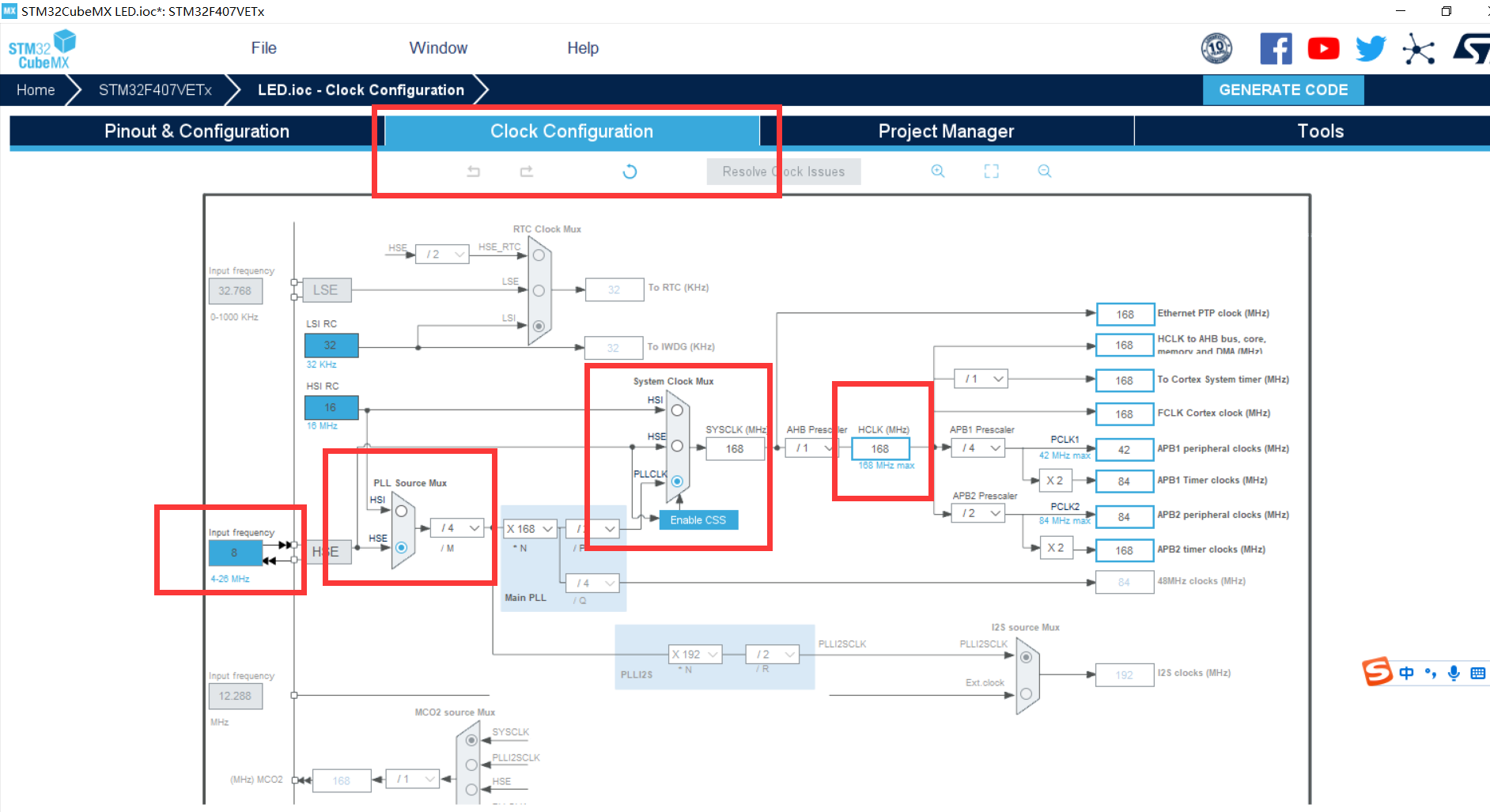The image size is (1490, 812).
Task: Open the File menu
Action: point(264,48)
